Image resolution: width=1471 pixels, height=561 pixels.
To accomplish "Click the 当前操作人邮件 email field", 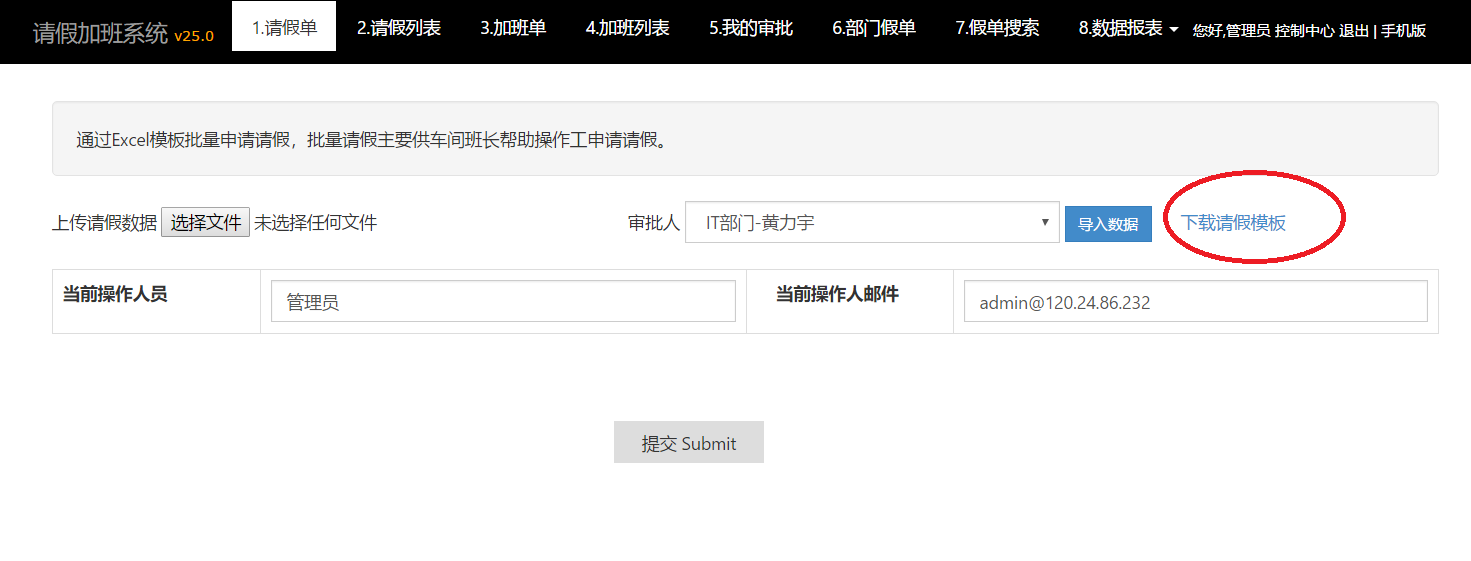I will [1195, 302].
